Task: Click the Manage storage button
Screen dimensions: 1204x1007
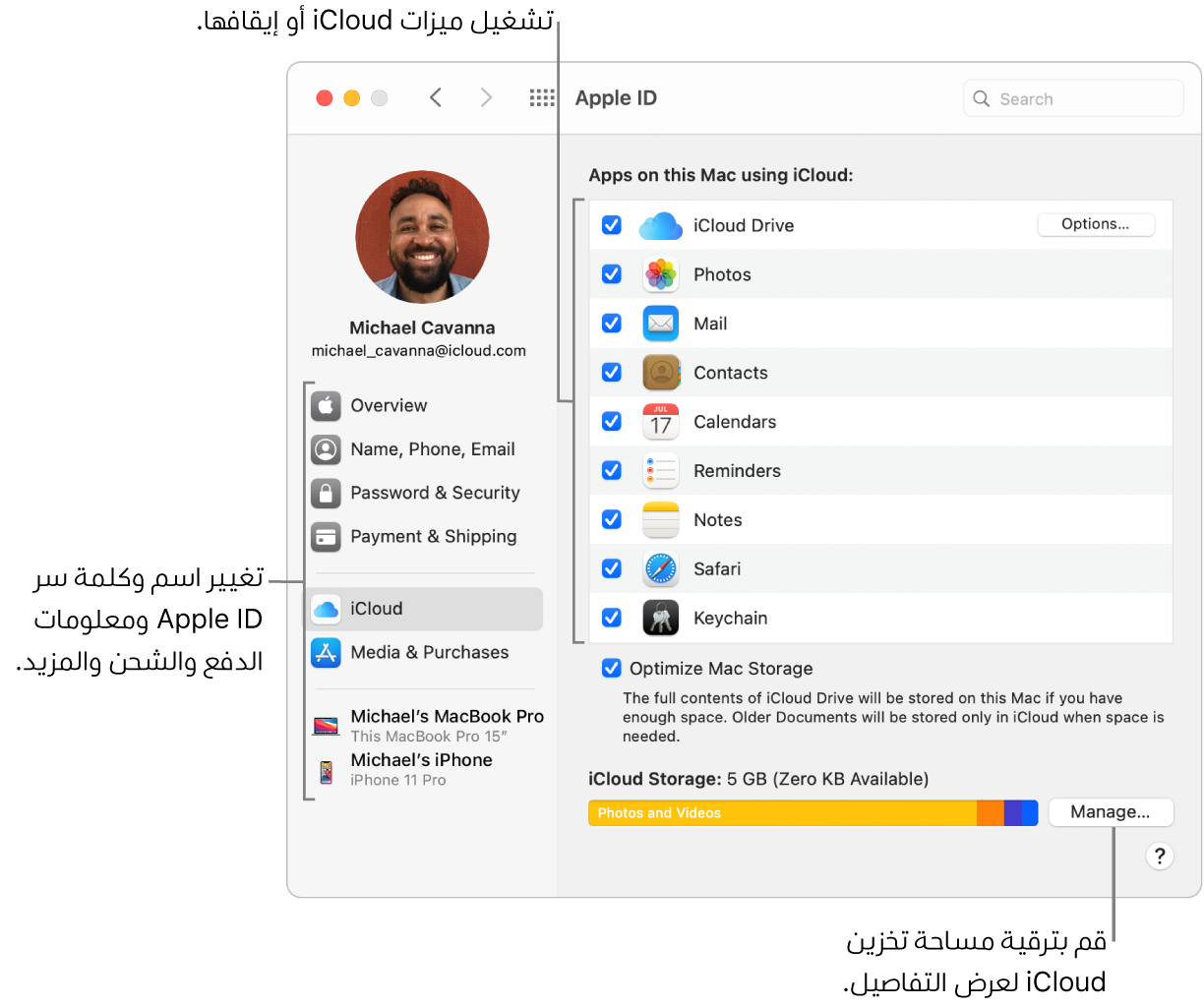Action: (1111, 812)
